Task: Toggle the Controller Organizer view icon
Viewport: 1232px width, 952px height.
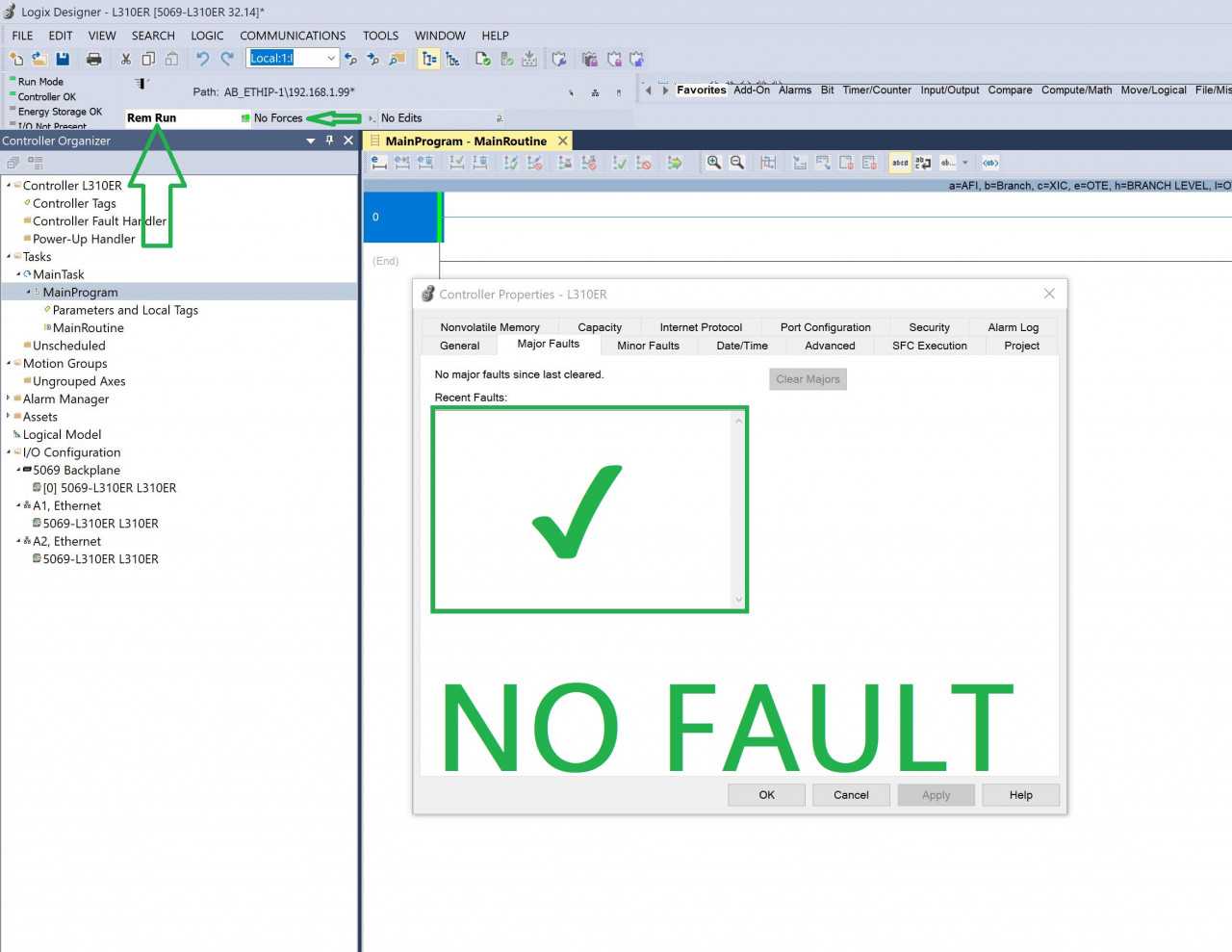Action: tap(429, 59)
